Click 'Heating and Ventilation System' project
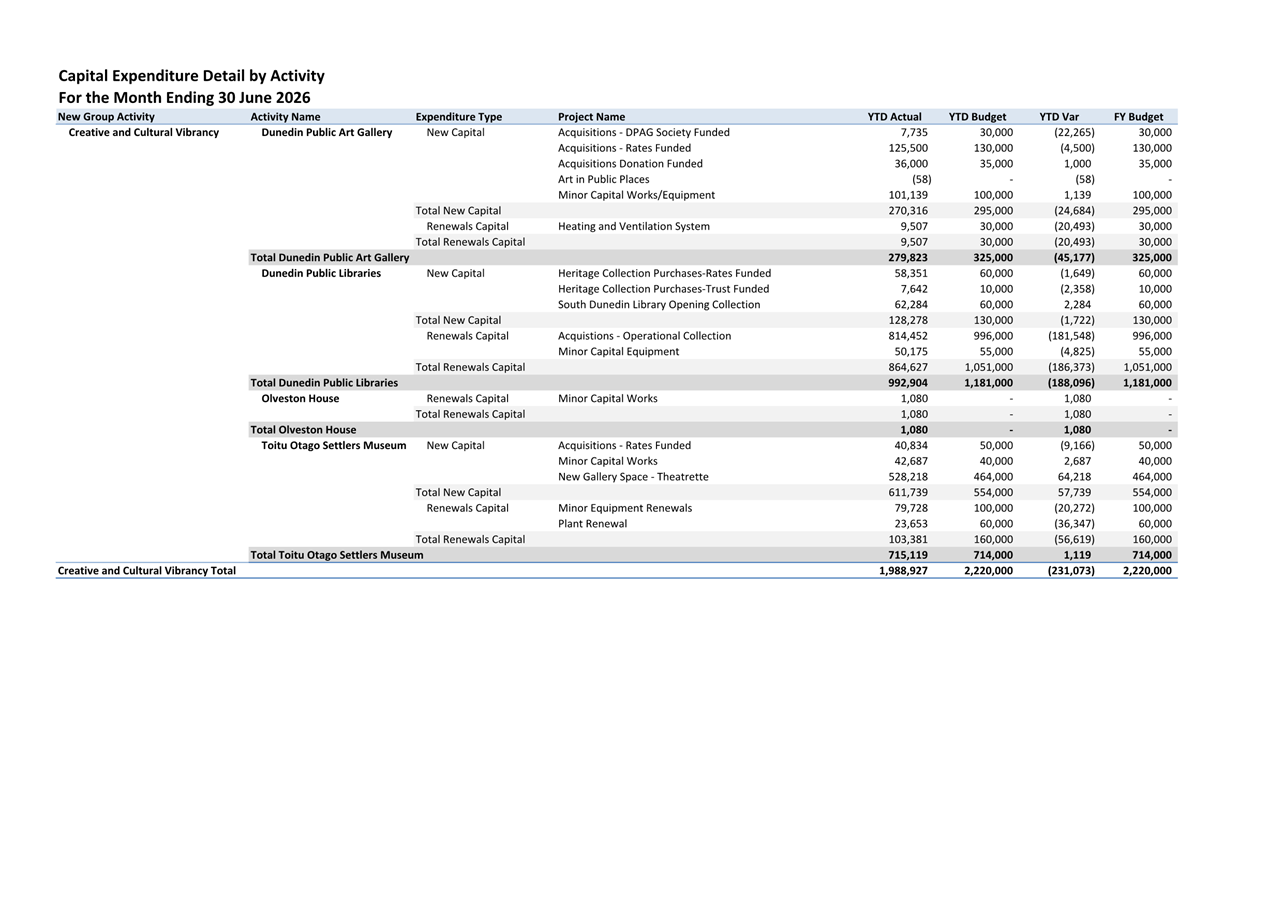 point(634,226)
